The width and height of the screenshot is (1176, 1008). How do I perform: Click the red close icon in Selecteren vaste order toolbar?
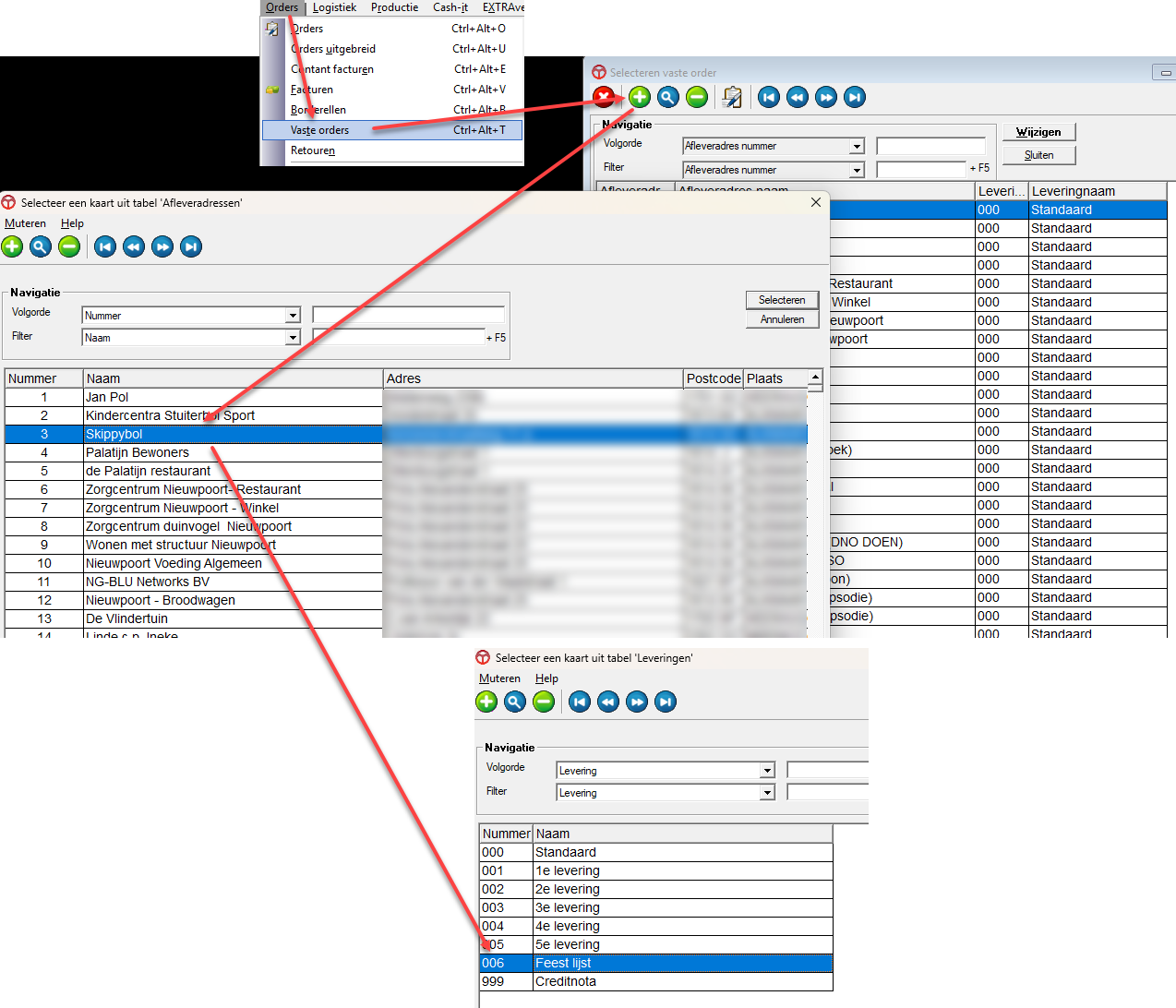(603, 97)
